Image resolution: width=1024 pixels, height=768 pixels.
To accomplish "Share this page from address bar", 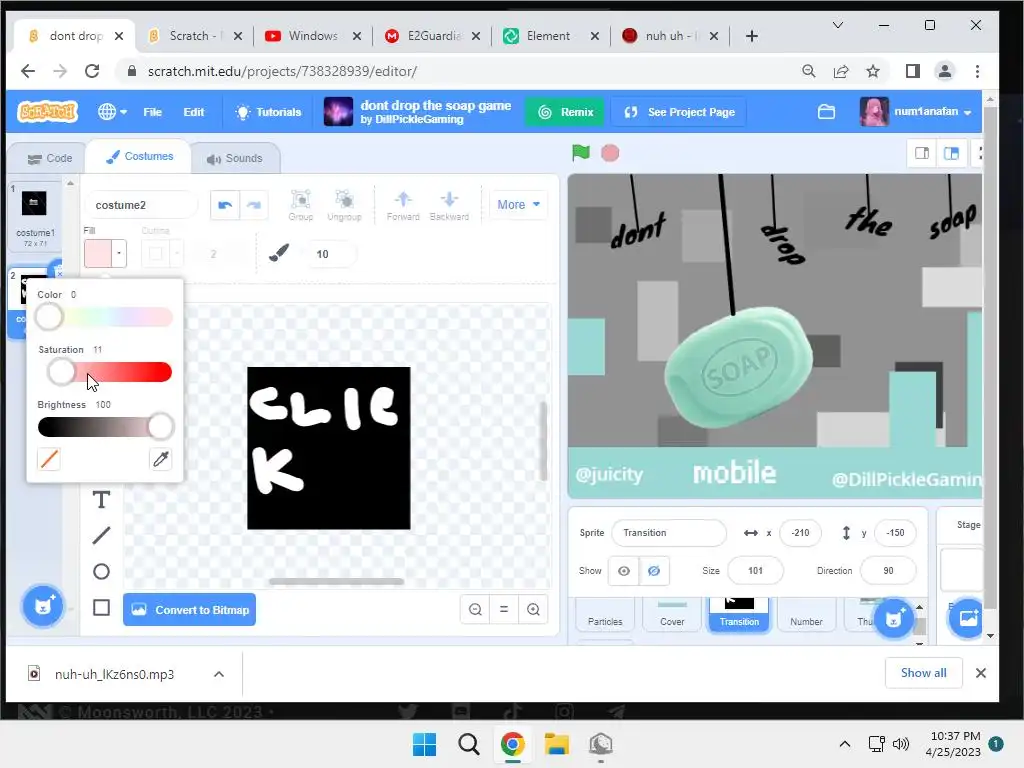I will tap(840, 71).
